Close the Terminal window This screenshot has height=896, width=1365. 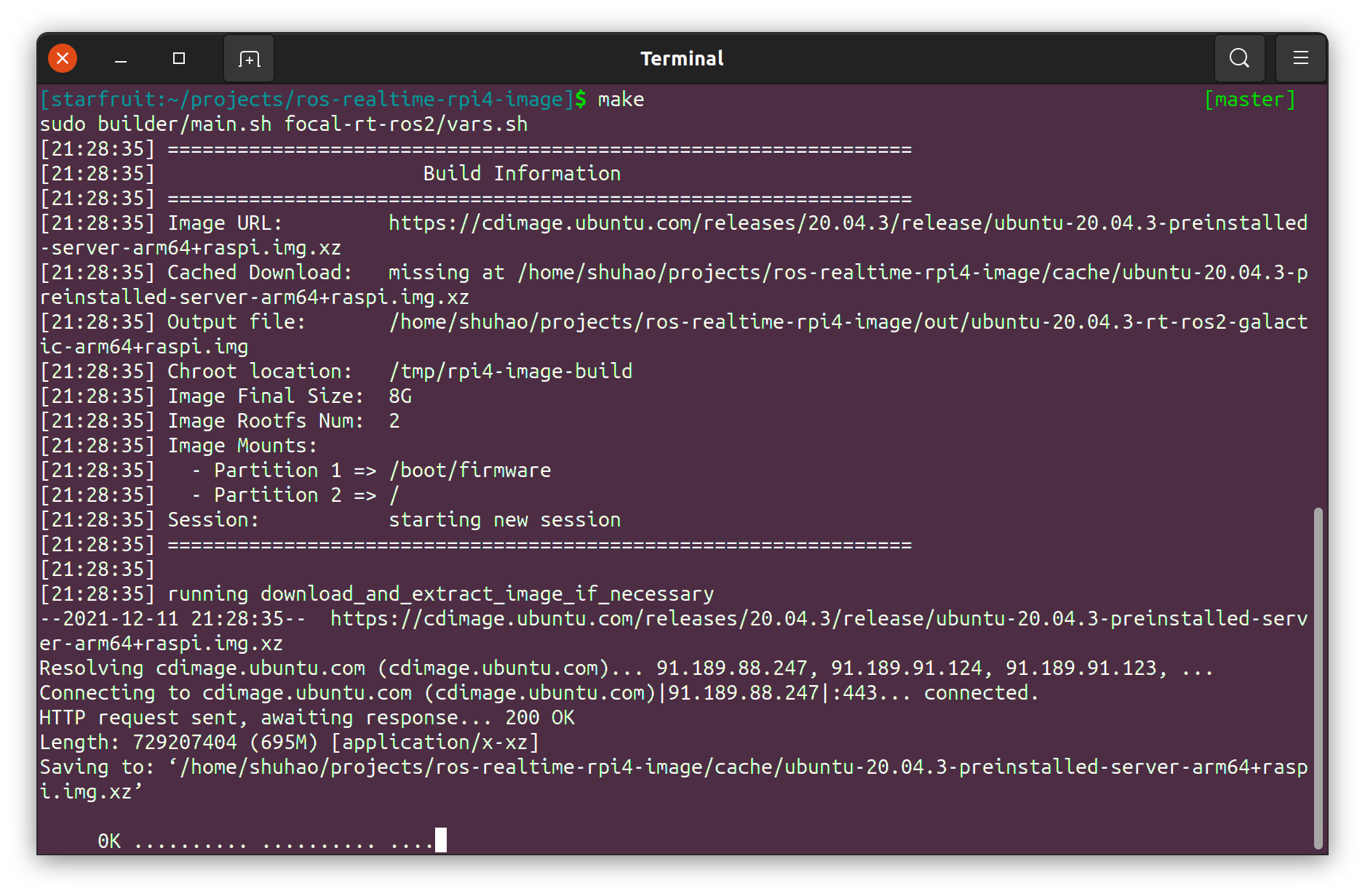point(63,58)
